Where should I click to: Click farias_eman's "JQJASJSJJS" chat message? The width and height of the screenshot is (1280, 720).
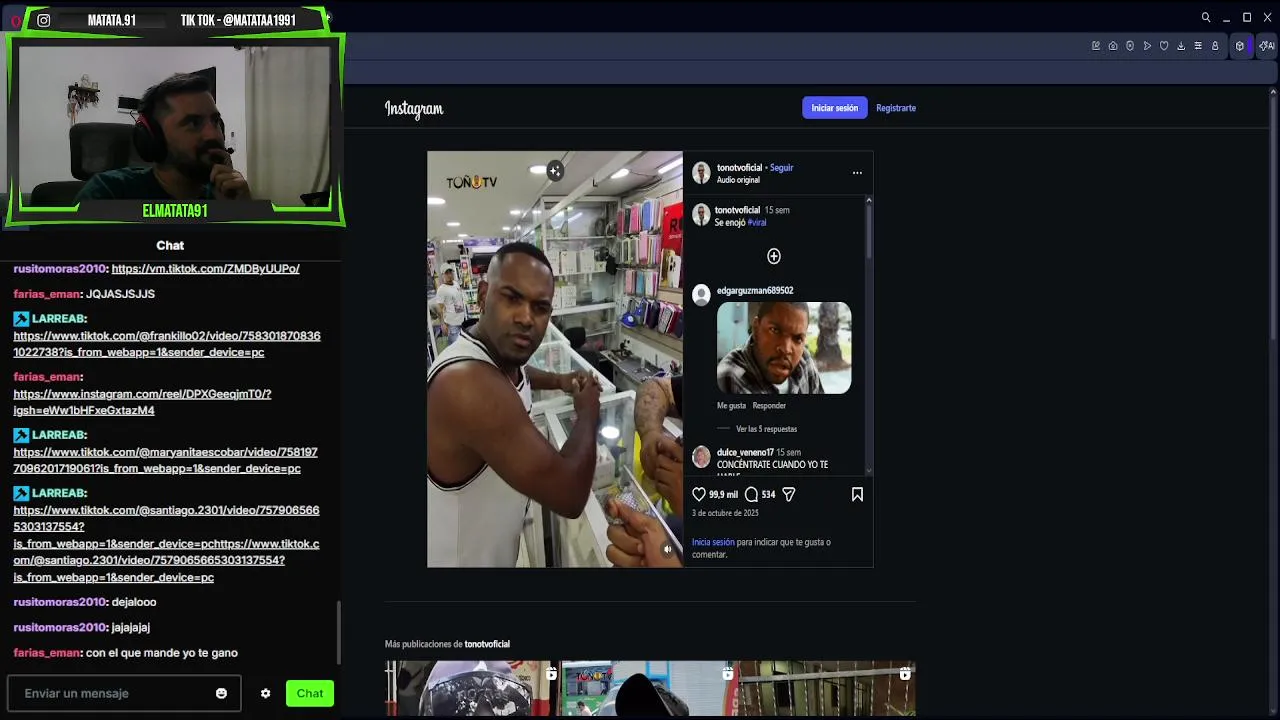[x=120, y=294]
